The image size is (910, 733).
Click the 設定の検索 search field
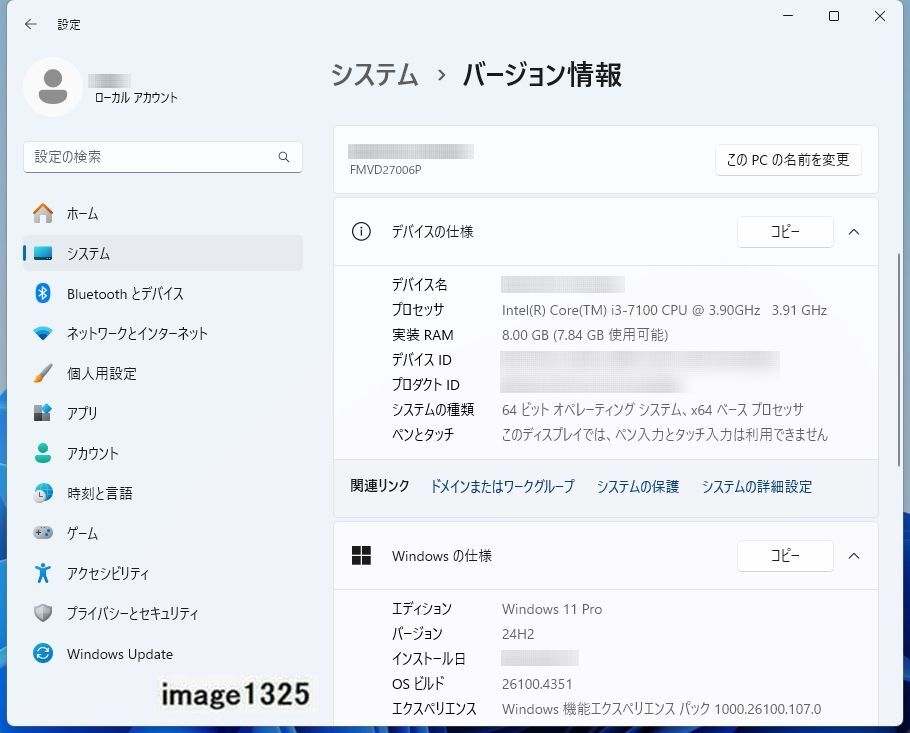pos(162,157)
